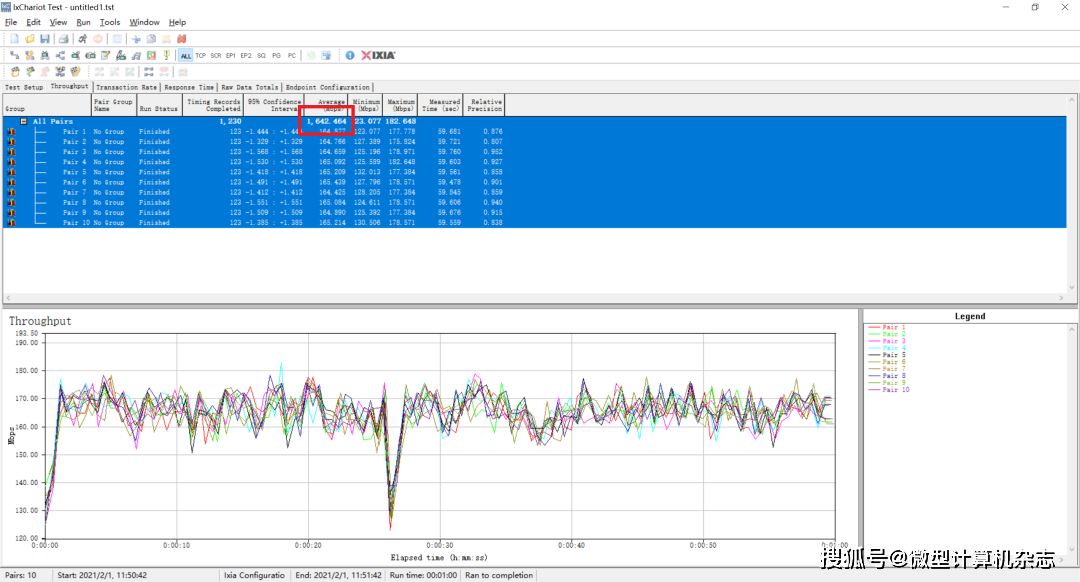Switch to the Transaction Rate tab
The image size is (1080, 582).
(126, 87)
